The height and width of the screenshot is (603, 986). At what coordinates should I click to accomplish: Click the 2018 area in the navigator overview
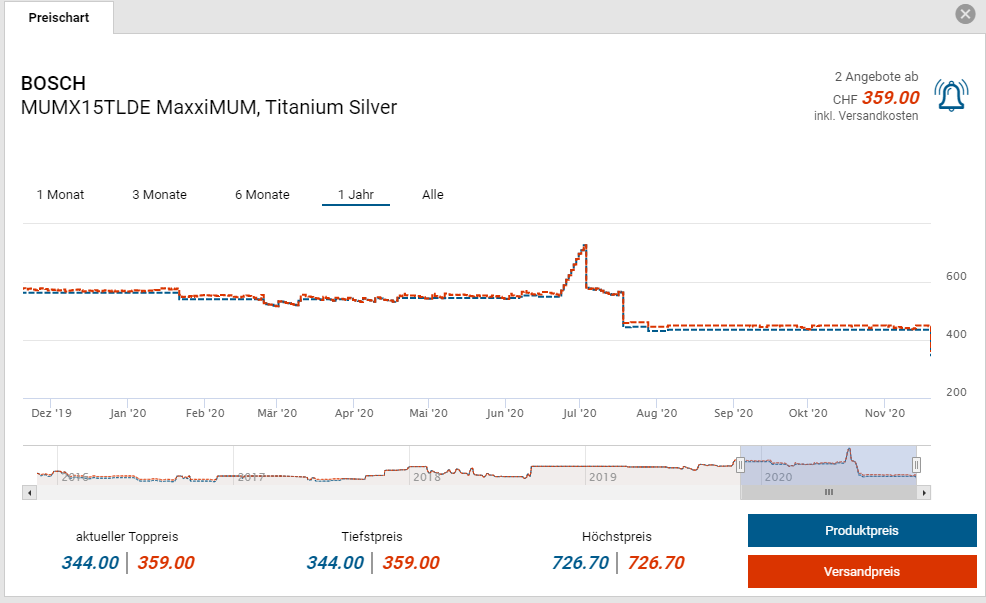[x=427, y=476]
